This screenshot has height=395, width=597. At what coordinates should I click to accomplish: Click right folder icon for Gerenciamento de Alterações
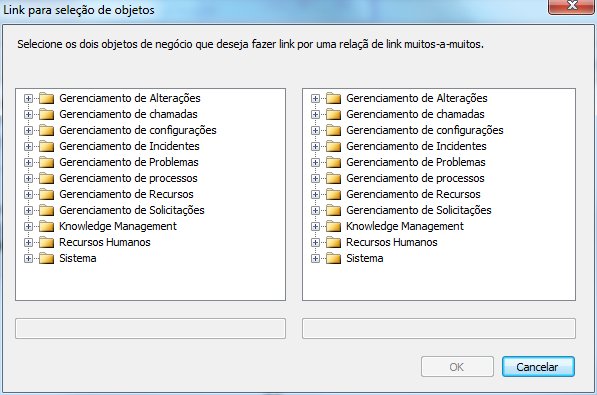(x=334, y=98)
